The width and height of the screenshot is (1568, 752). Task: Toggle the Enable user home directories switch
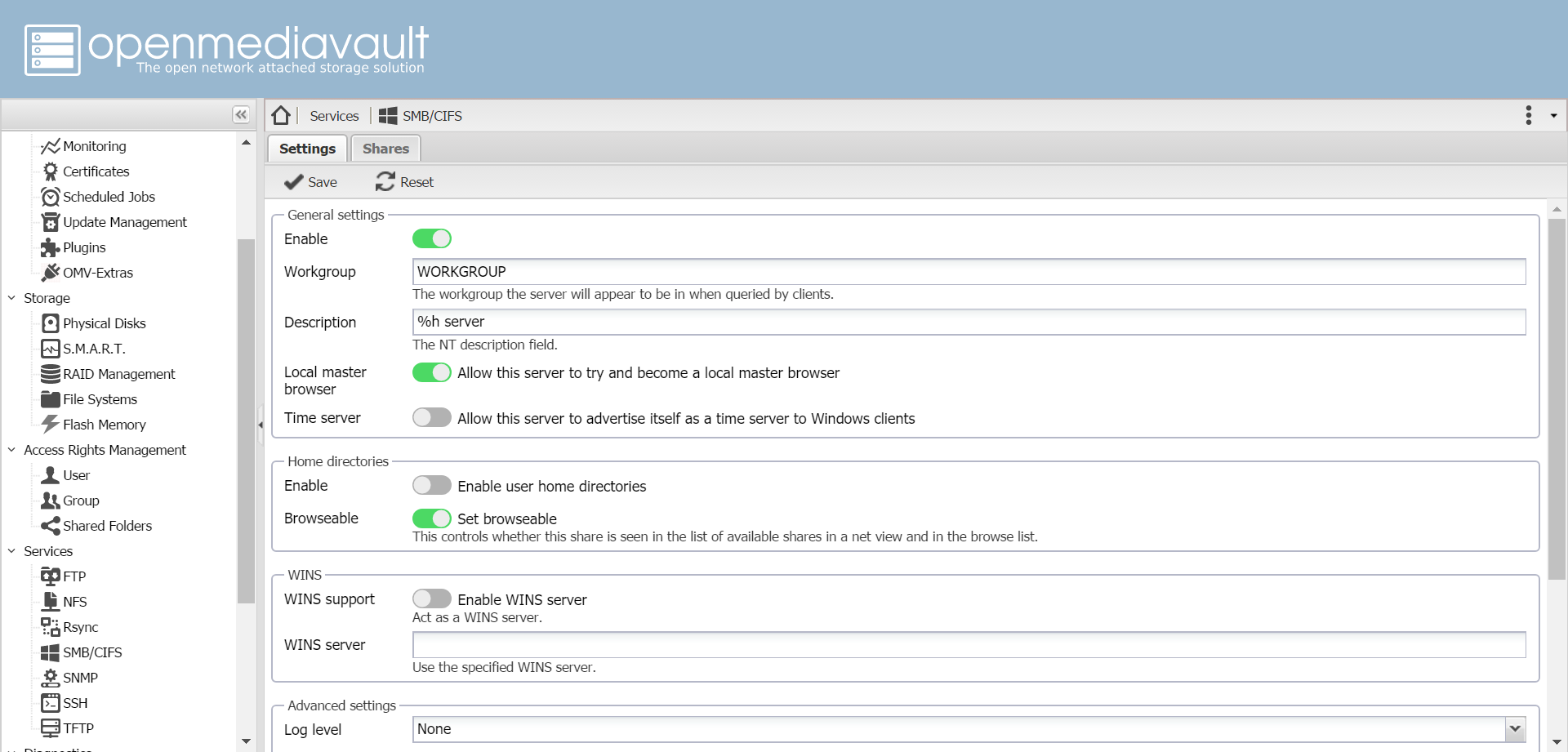[432, 485]
